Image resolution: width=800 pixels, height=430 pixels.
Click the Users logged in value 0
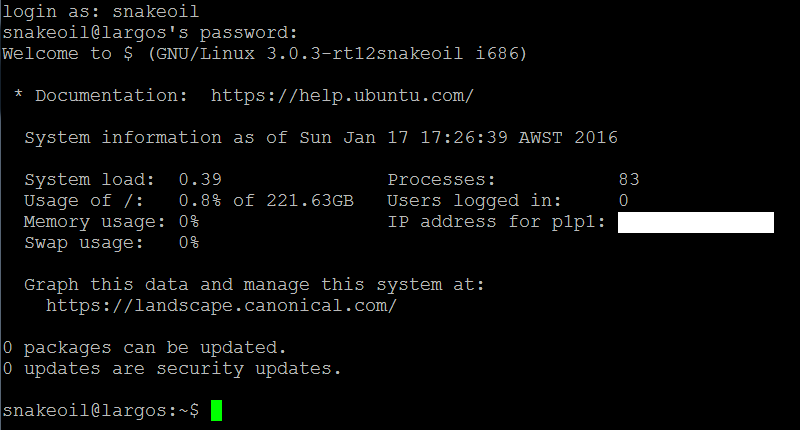click(623, 200)
